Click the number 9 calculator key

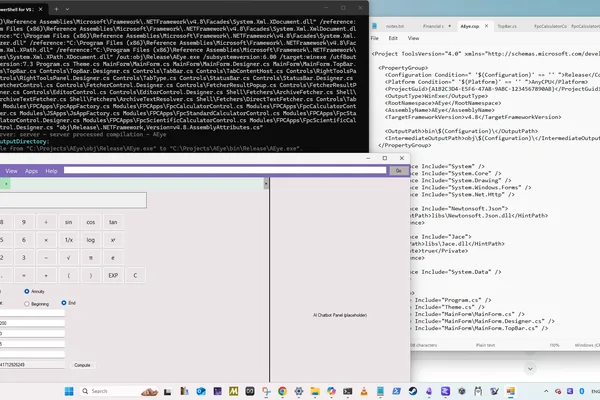pos(24,222)
